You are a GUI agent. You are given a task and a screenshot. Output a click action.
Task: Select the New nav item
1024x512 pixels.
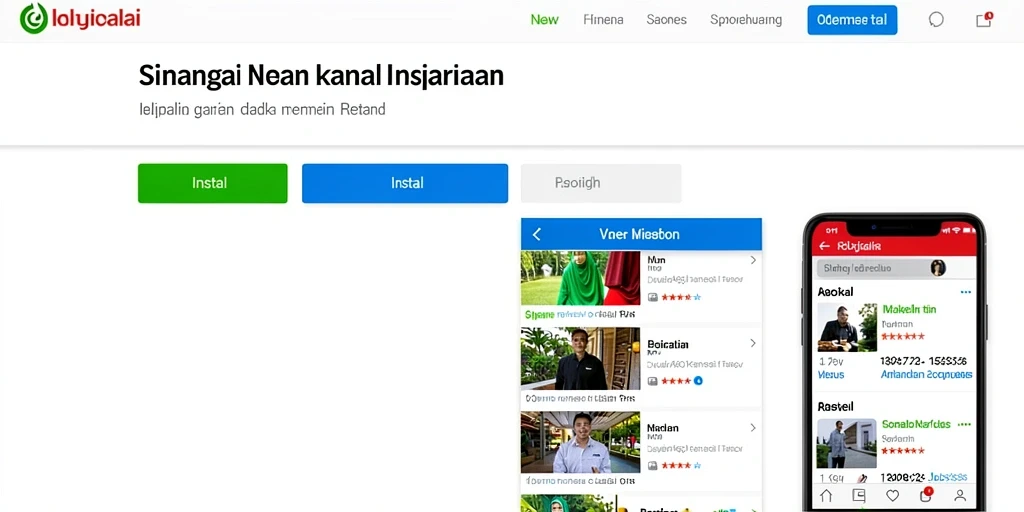544,20
